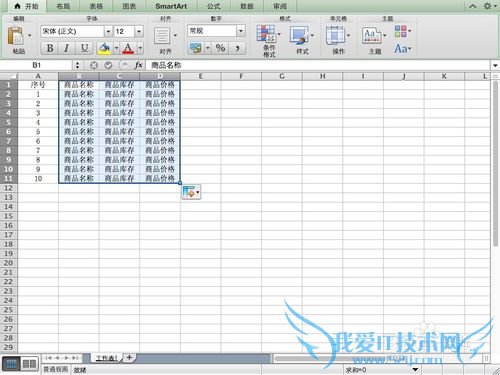Open the font name dropdown
500x375 pixels.
click(x=108, y=32)
